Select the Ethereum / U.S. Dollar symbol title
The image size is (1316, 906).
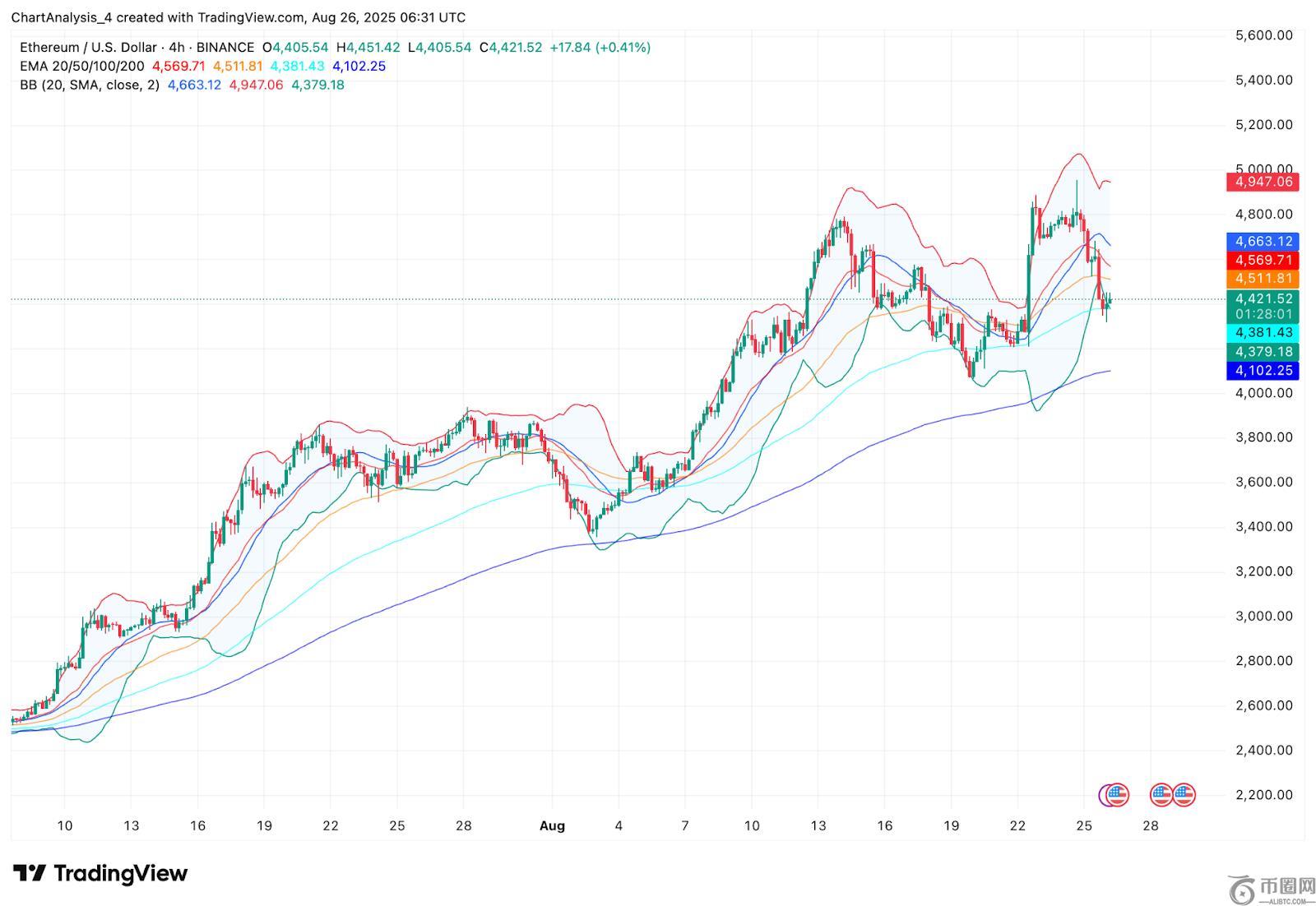[x=90, y=48]
